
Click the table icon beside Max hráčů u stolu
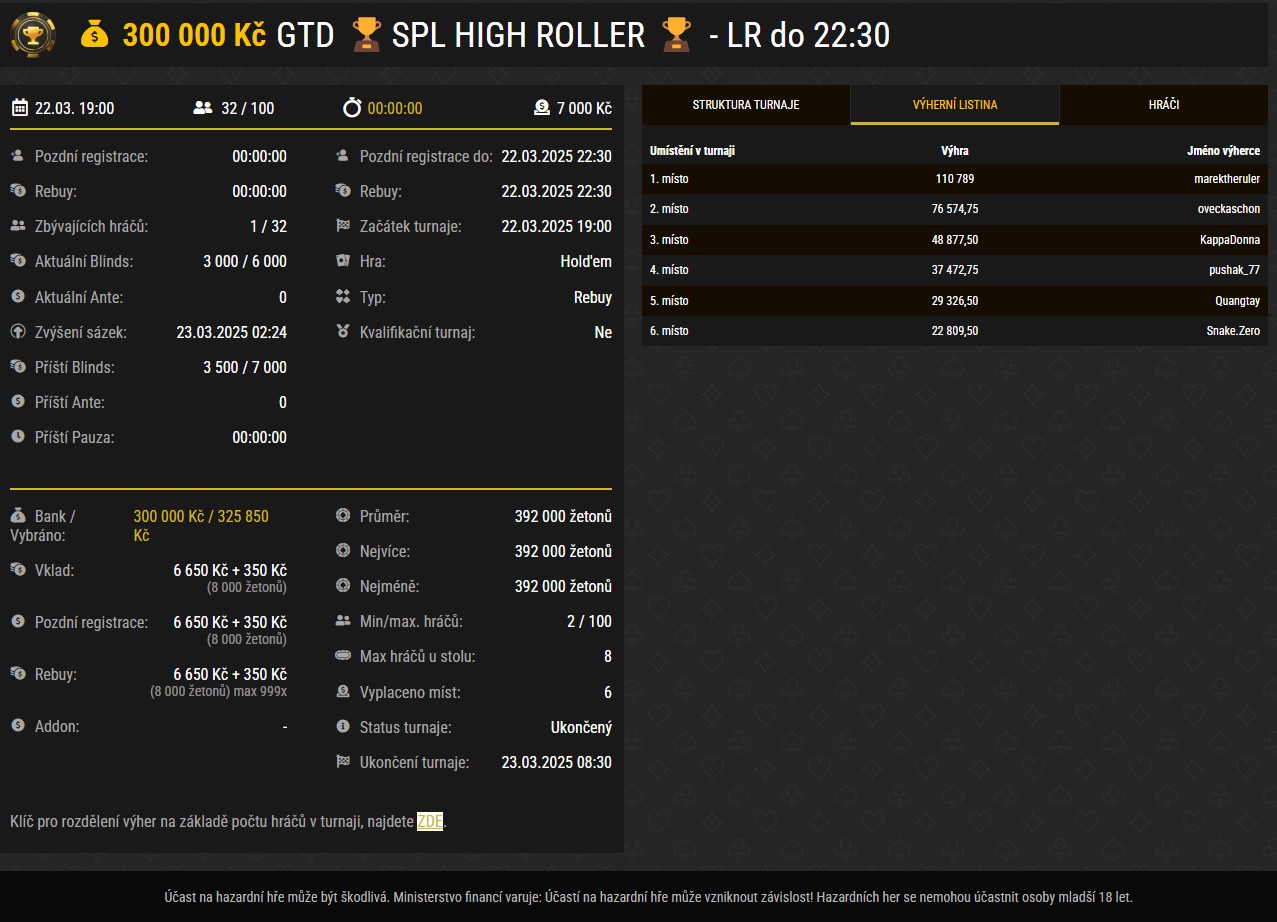[x=343, y=657]
